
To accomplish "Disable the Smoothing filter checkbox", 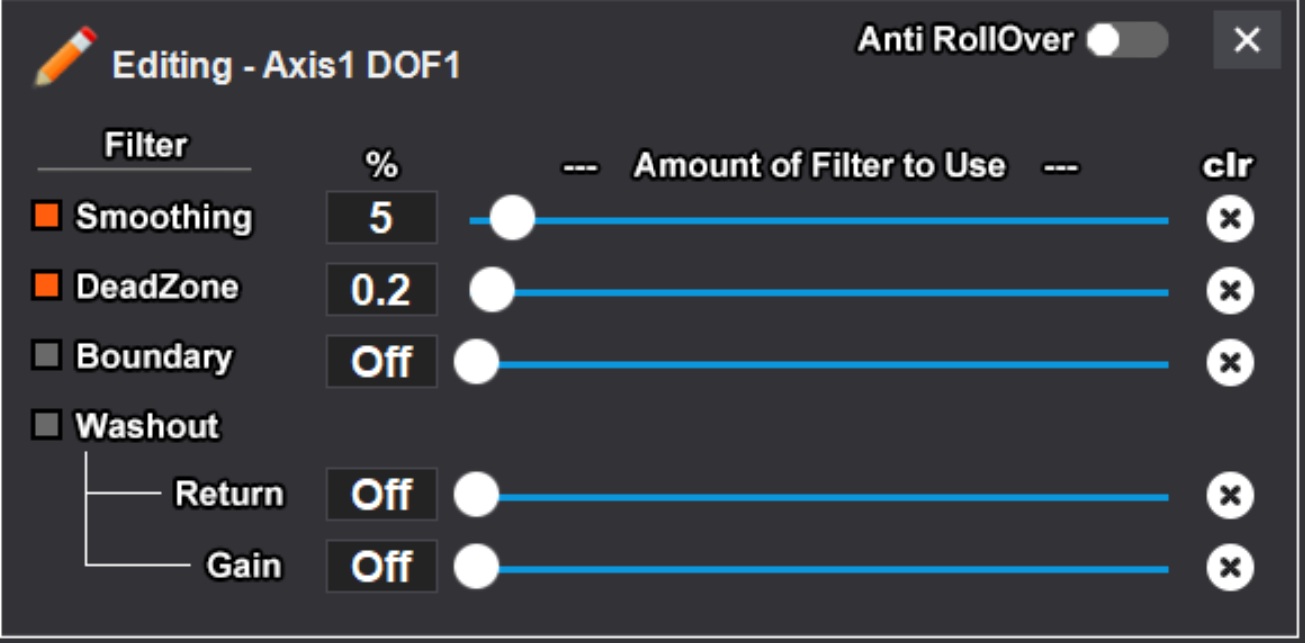I will click(47, 215).
